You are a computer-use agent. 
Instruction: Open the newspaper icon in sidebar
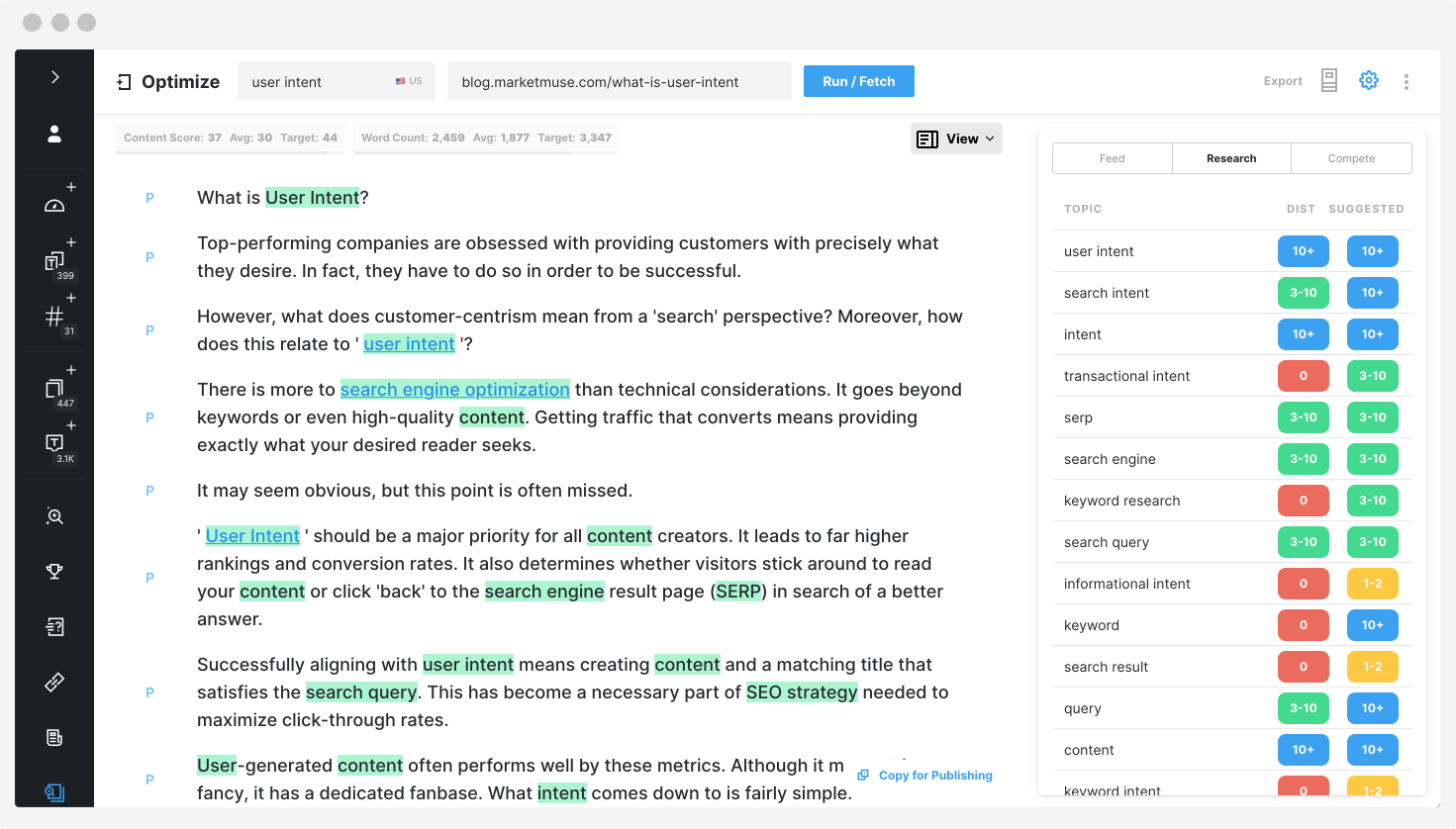(x=54, y=737)
